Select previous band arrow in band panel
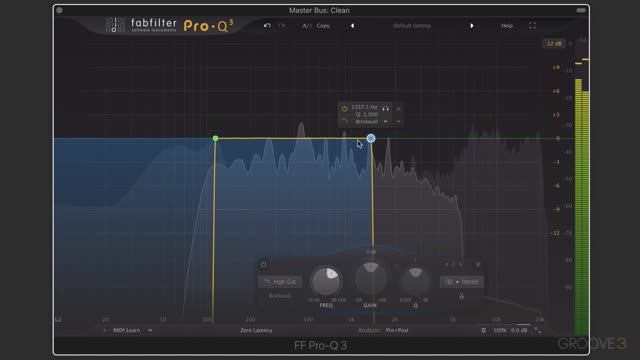 [447, 264]
